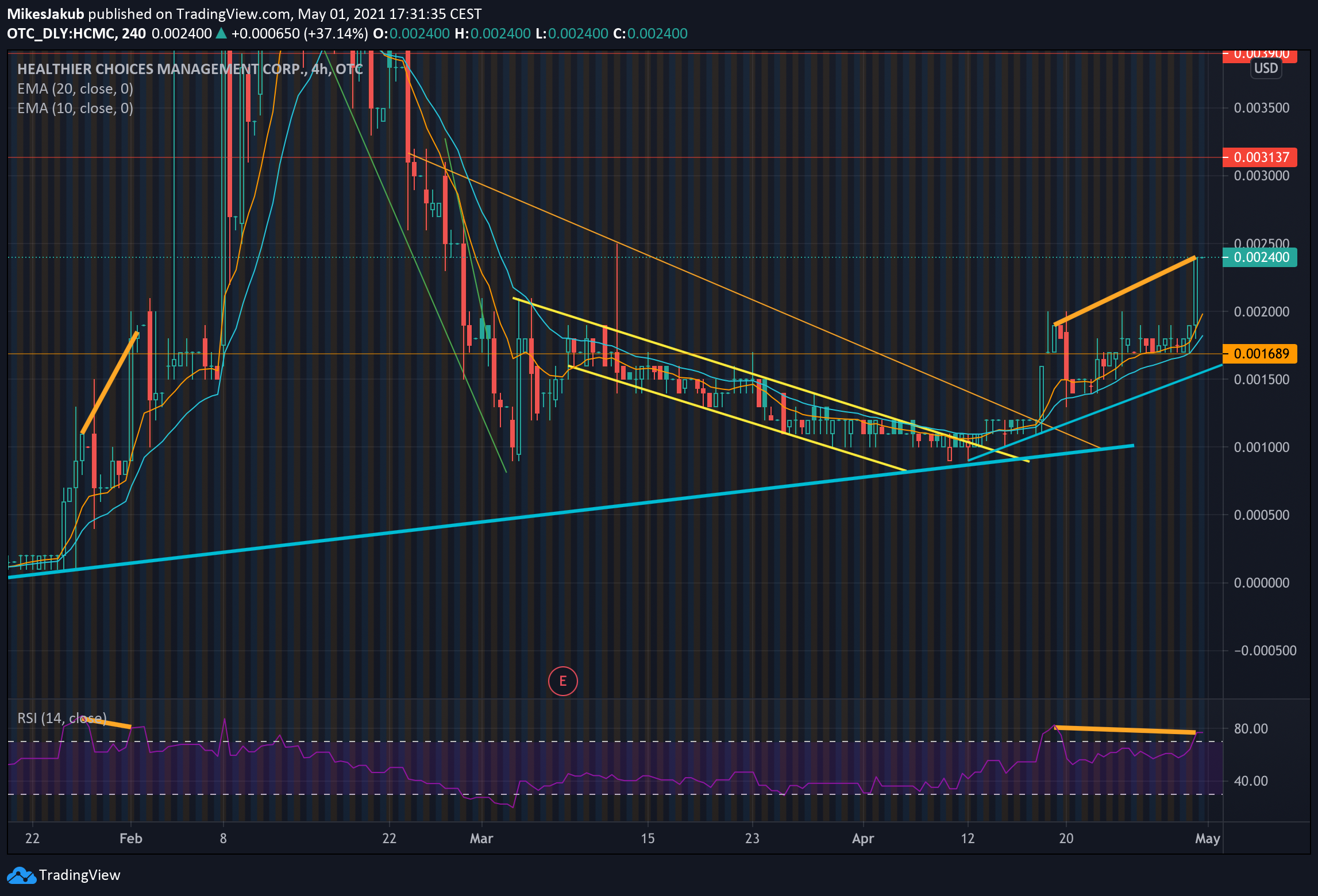
Task: Click the EMA (10, close, 0) legend
Action: (x=75, y=108)
